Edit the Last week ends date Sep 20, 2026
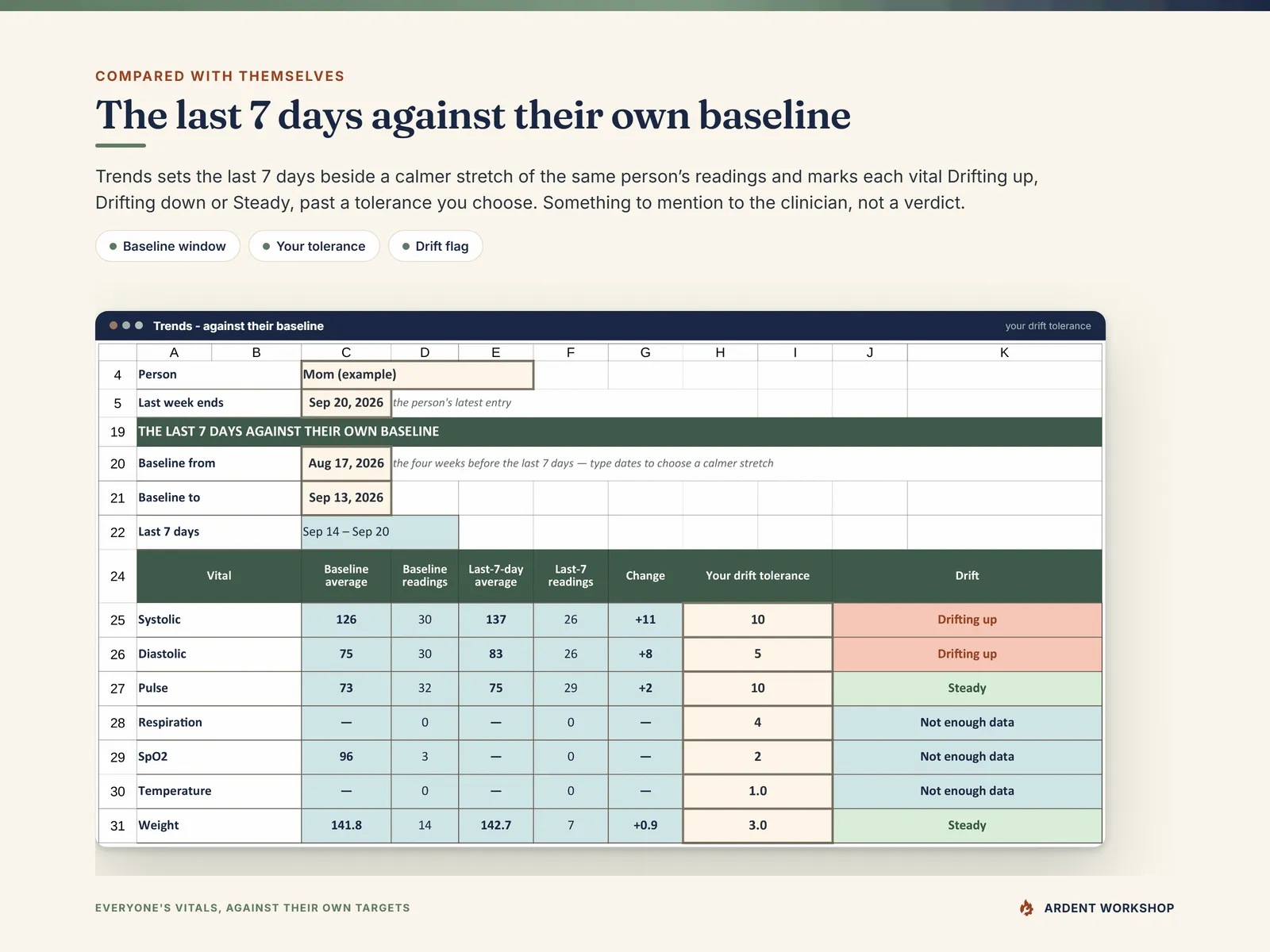 346,403
